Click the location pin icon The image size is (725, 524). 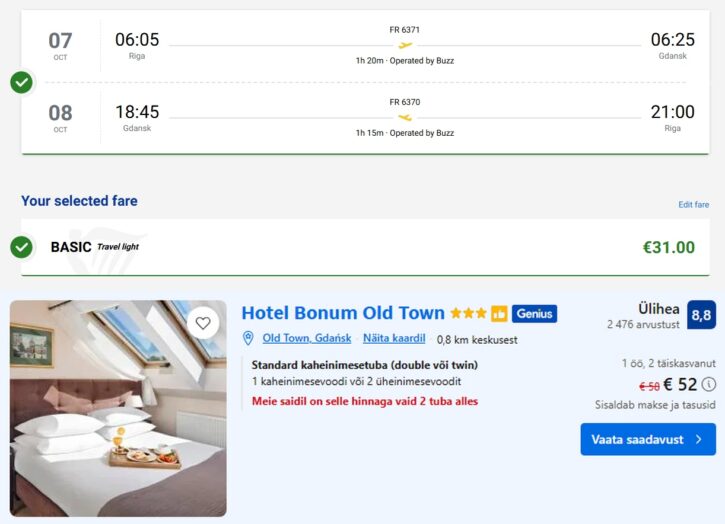pyautogui.click(x=249, y=339)
